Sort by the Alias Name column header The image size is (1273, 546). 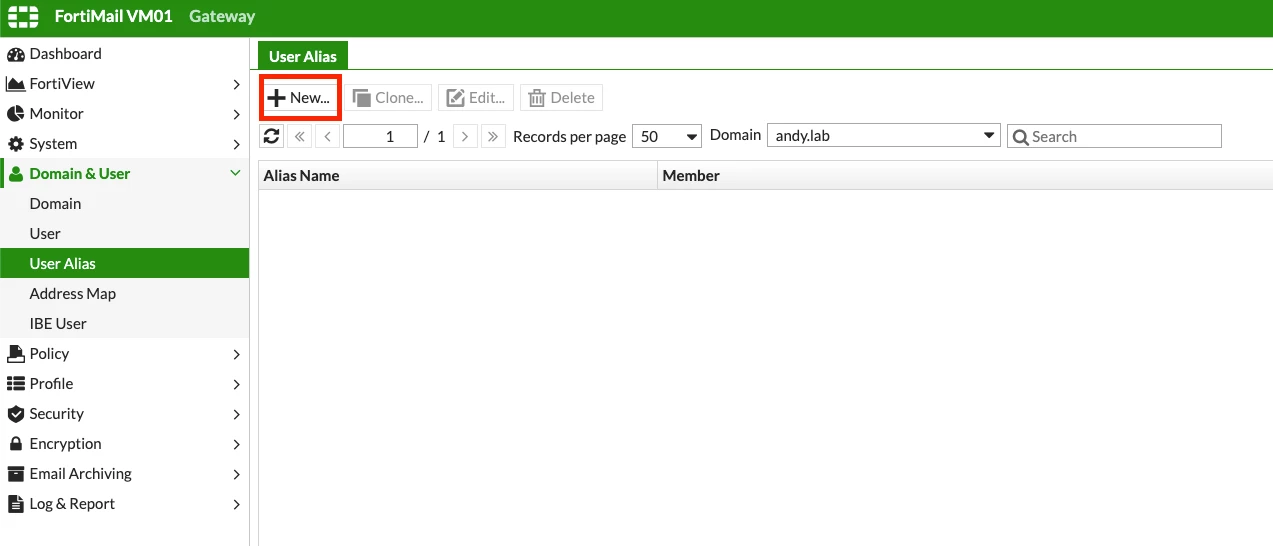point(458,175)
